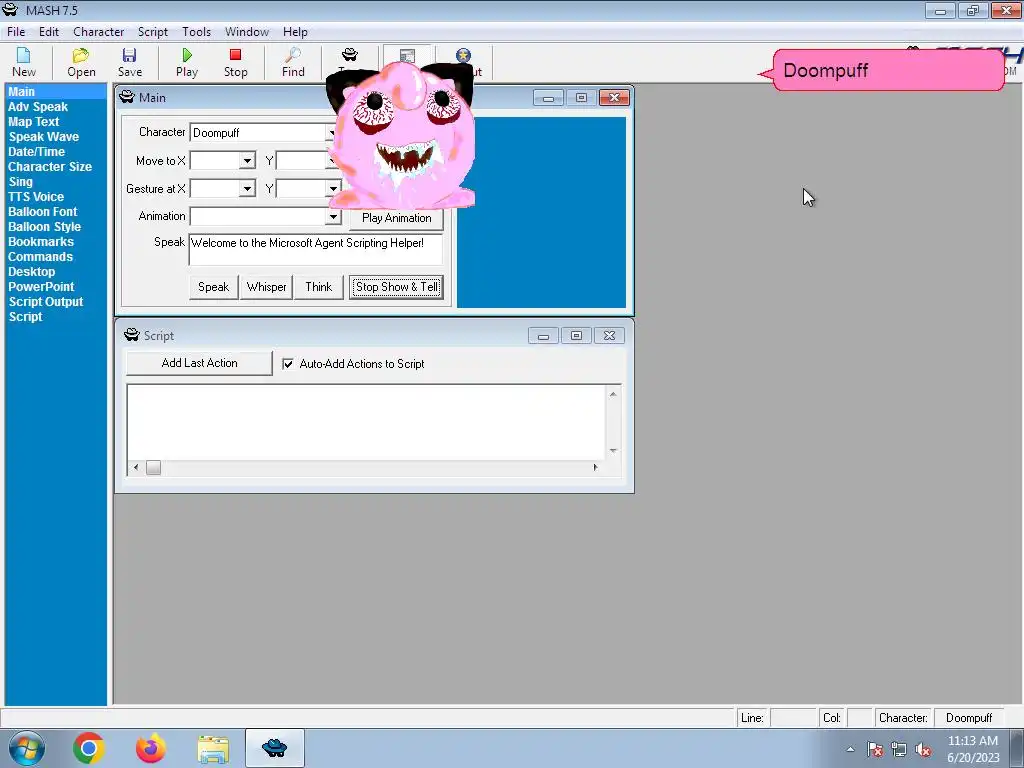The height and width of the screenshot is (768, 1024).
Task: Expand the Gesture at X dropdown
Action: pyautogui.click(x=247, y=189)
